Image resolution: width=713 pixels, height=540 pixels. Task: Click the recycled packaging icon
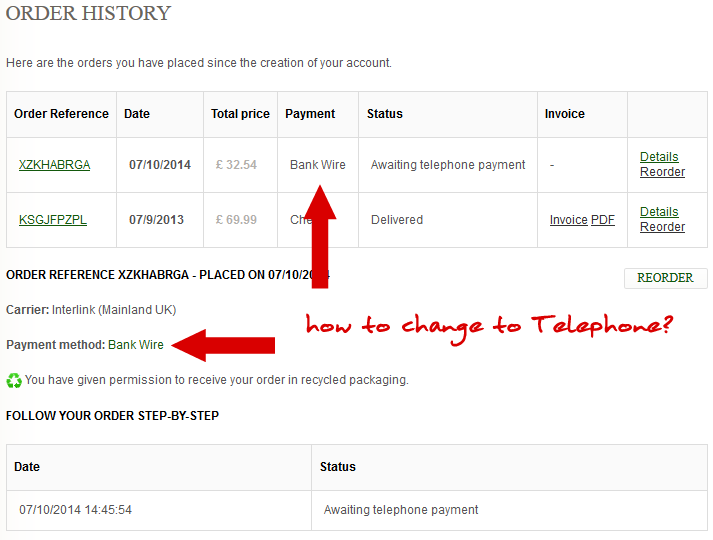coord(14,380)
